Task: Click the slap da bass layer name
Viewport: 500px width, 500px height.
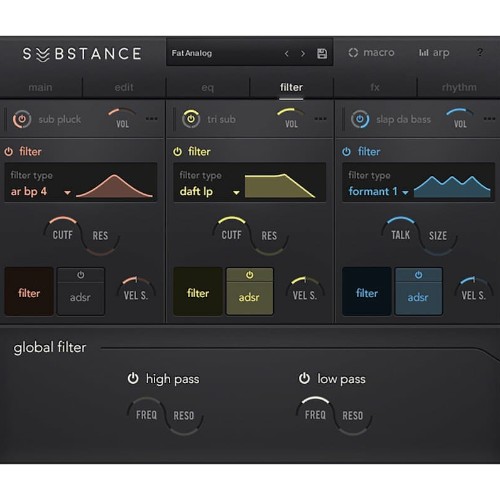Action: (403, 119)
